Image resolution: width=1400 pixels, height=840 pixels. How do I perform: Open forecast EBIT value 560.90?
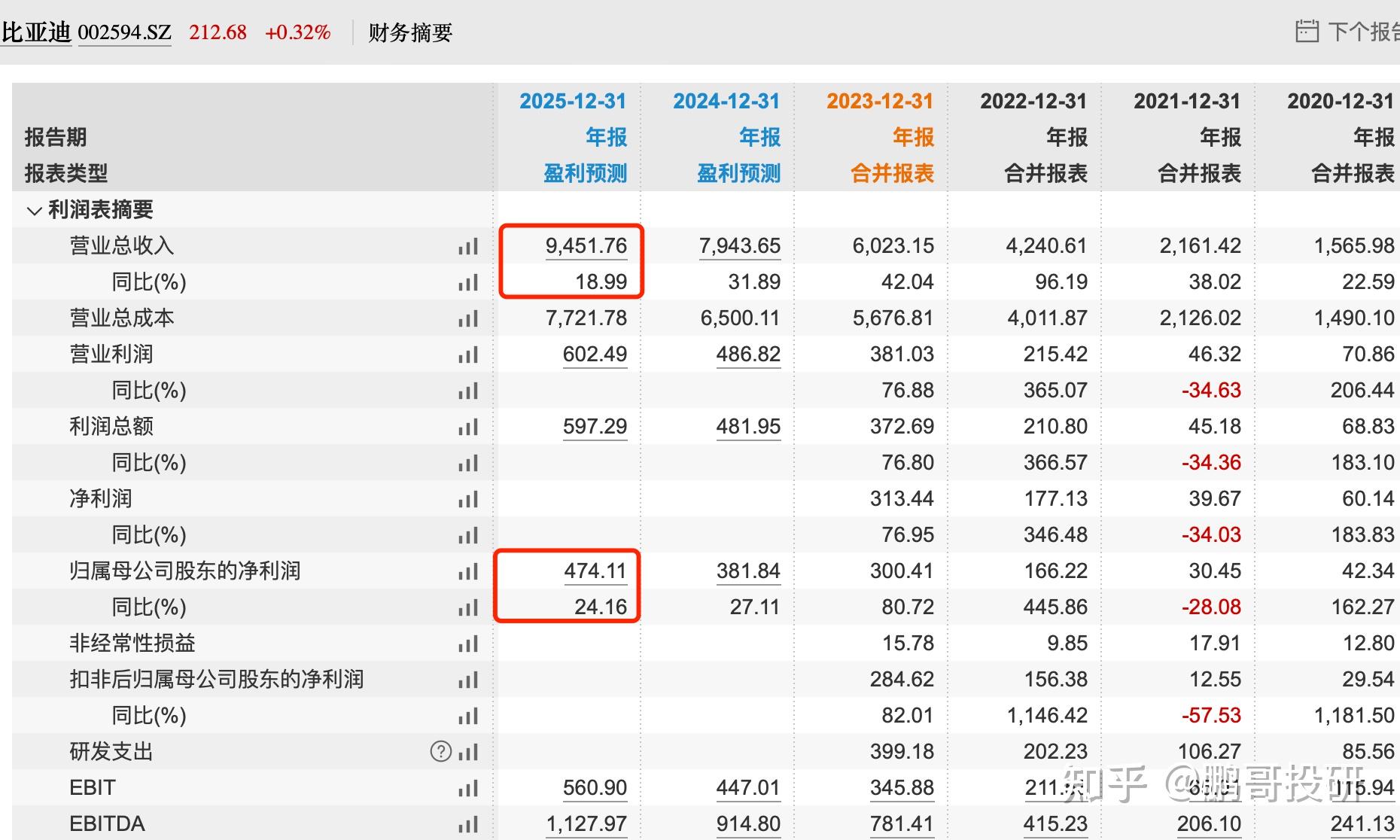coord(595,788)
